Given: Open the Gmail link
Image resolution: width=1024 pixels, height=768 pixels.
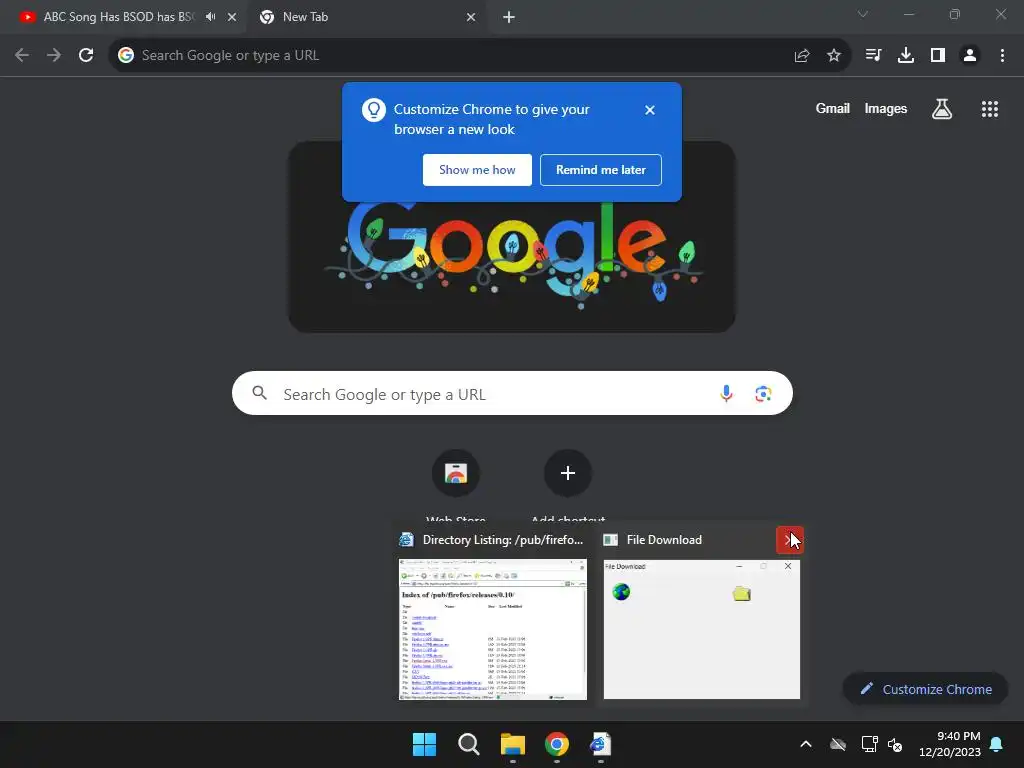Looking at the screenshot, I should click(x=833, y=108).
